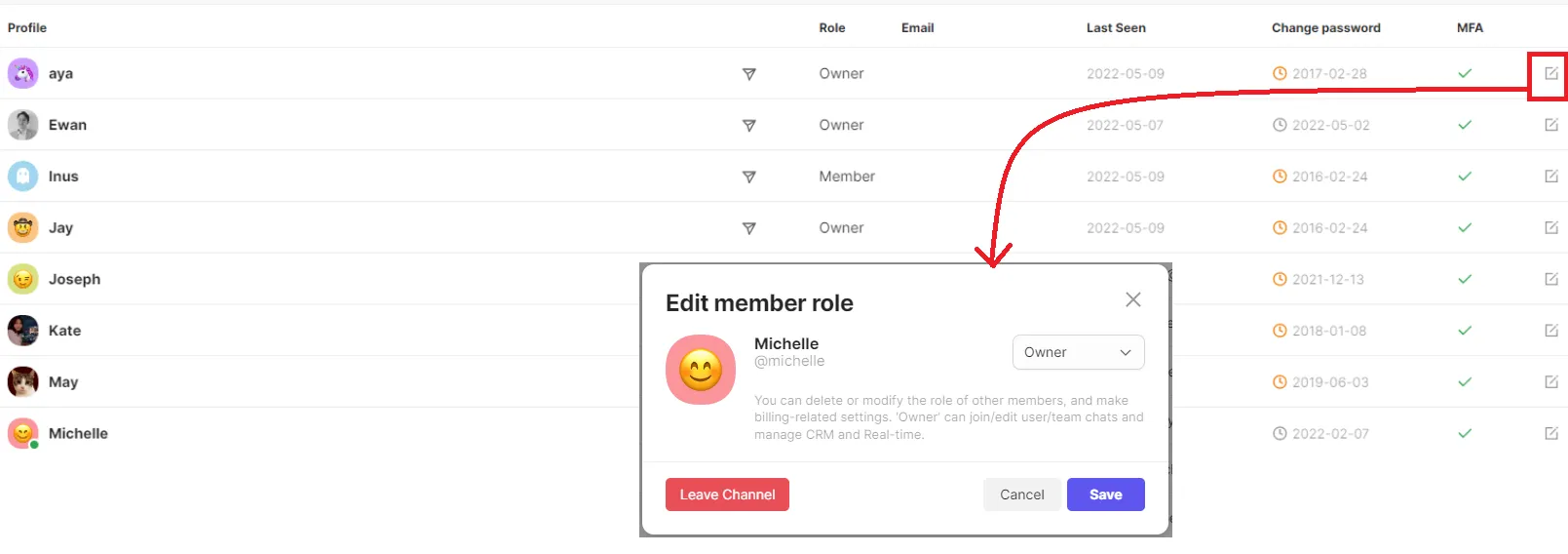Save the member role changes
Screen dimensions: 1568x554
click(x=1105, y=495)
